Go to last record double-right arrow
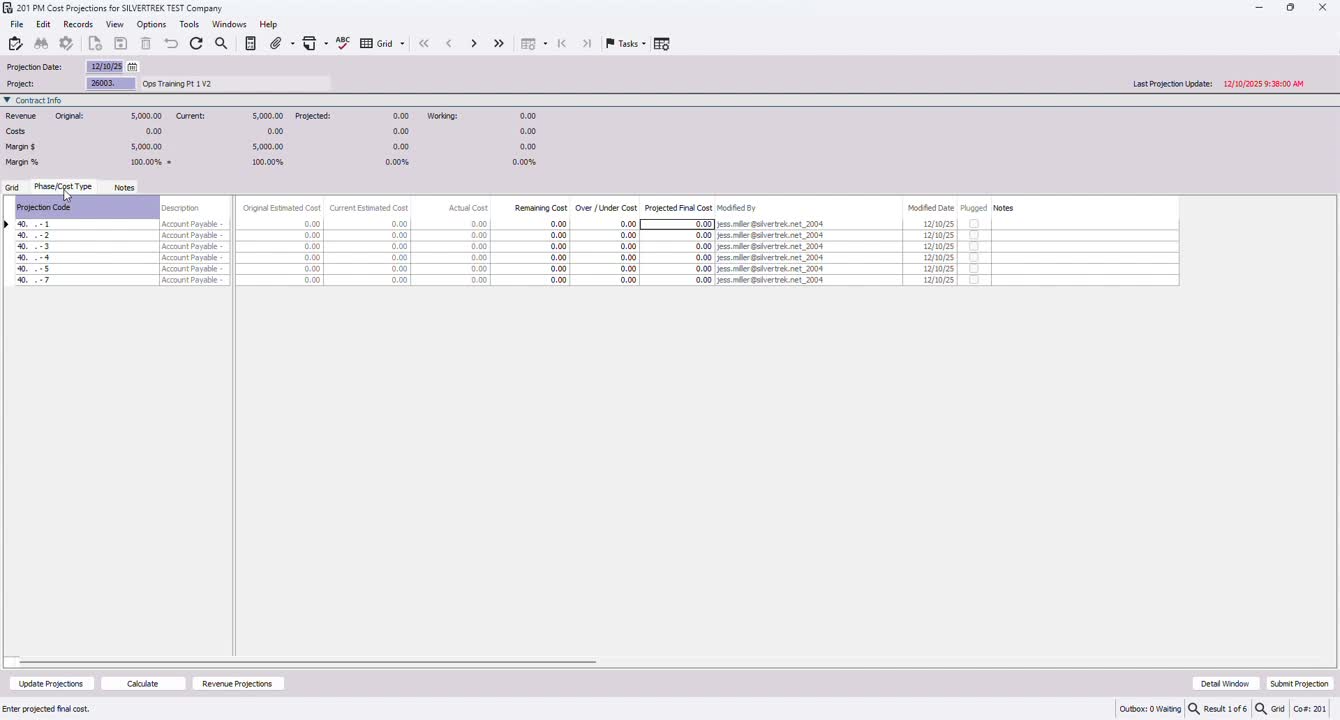 point(499,44)
